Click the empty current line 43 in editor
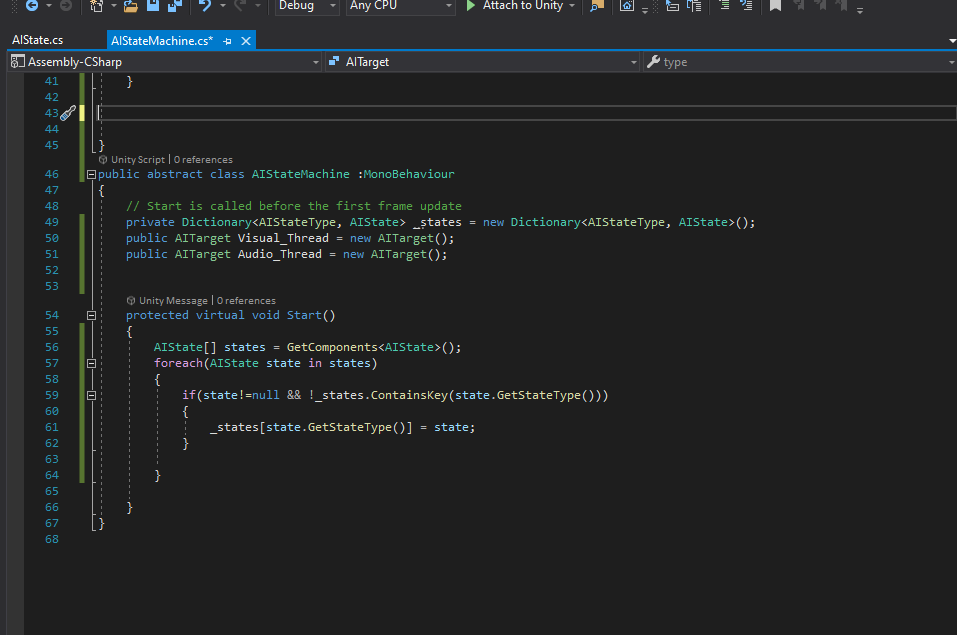The height and width of the screenshot is (635, 957). [527, 113]
